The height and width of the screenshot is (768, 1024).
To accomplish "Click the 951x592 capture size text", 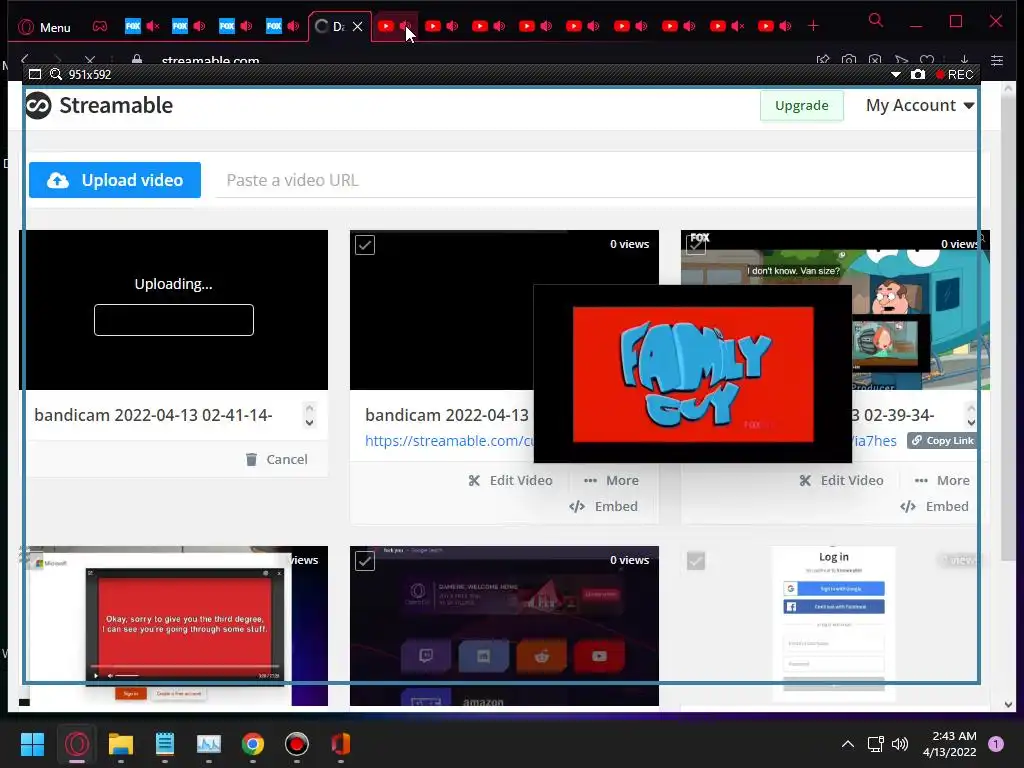I will coord(90,74).
